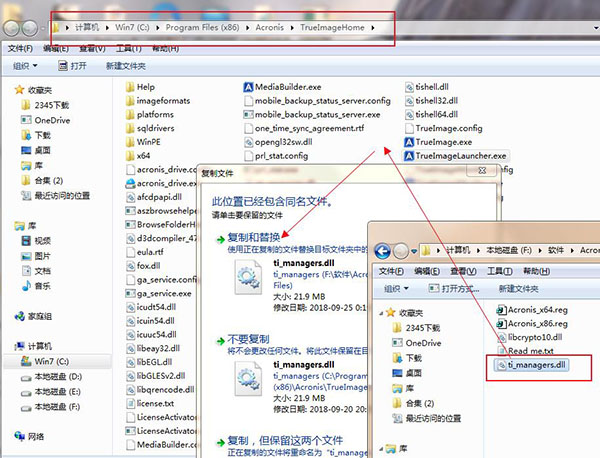
Task: Go back in the front F: window
Action: tap(382, 251)
